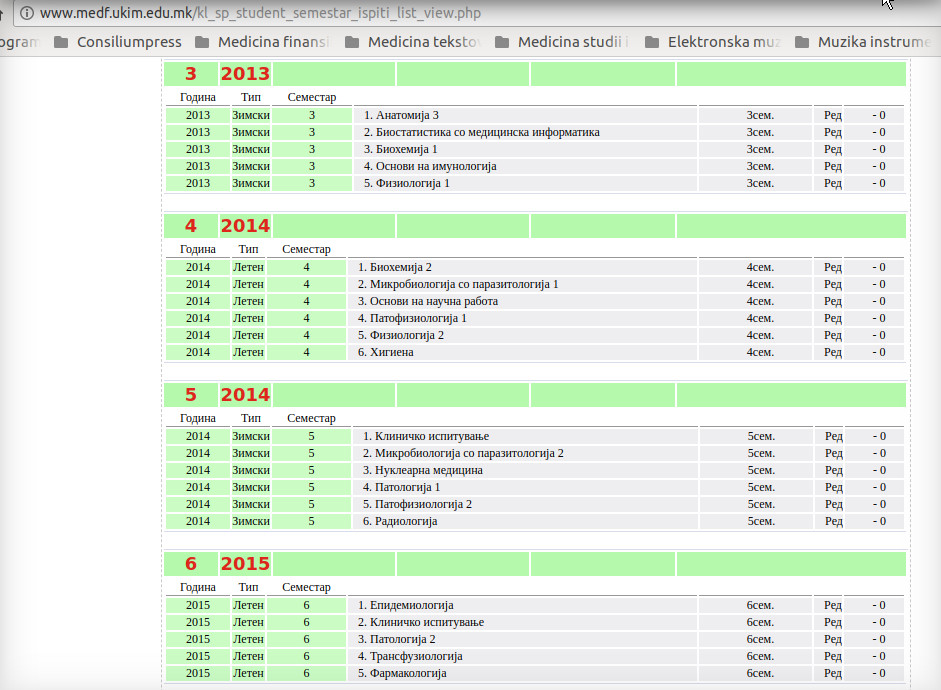Click the red 2014 heading beside semester 5
The image size is (941, 690).
(x=245, y=395)
